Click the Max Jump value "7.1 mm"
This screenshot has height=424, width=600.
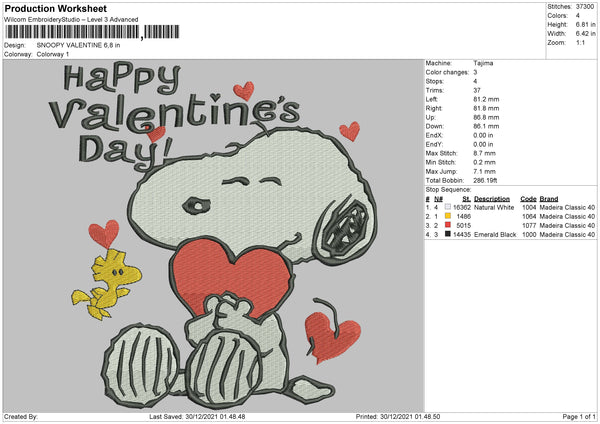pos(484,171)
